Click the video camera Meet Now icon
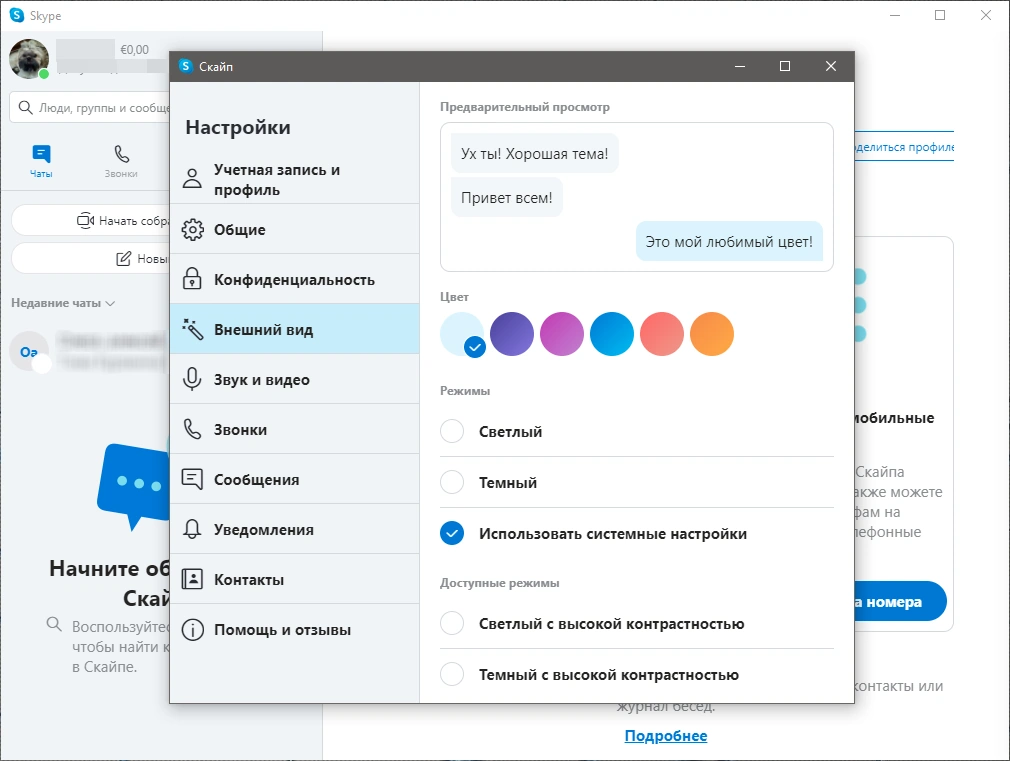1010x761 pixels. [85, 220]
